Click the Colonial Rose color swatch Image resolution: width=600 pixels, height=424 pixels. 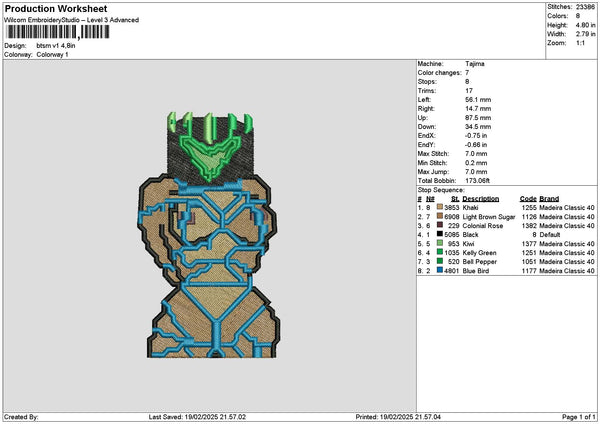[440, 225]
